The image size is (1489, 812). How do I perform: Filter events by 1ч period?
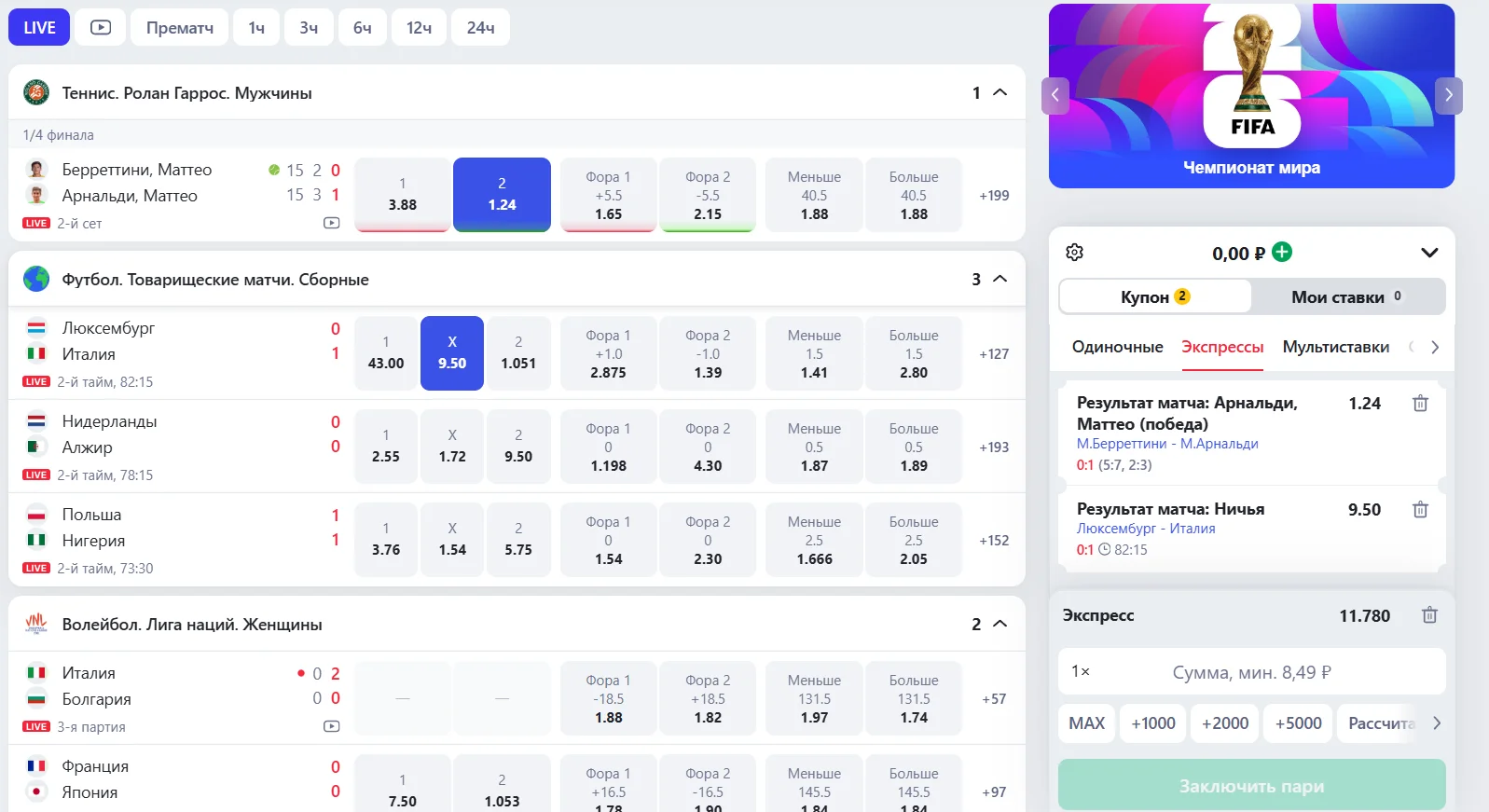coord(256,27)
